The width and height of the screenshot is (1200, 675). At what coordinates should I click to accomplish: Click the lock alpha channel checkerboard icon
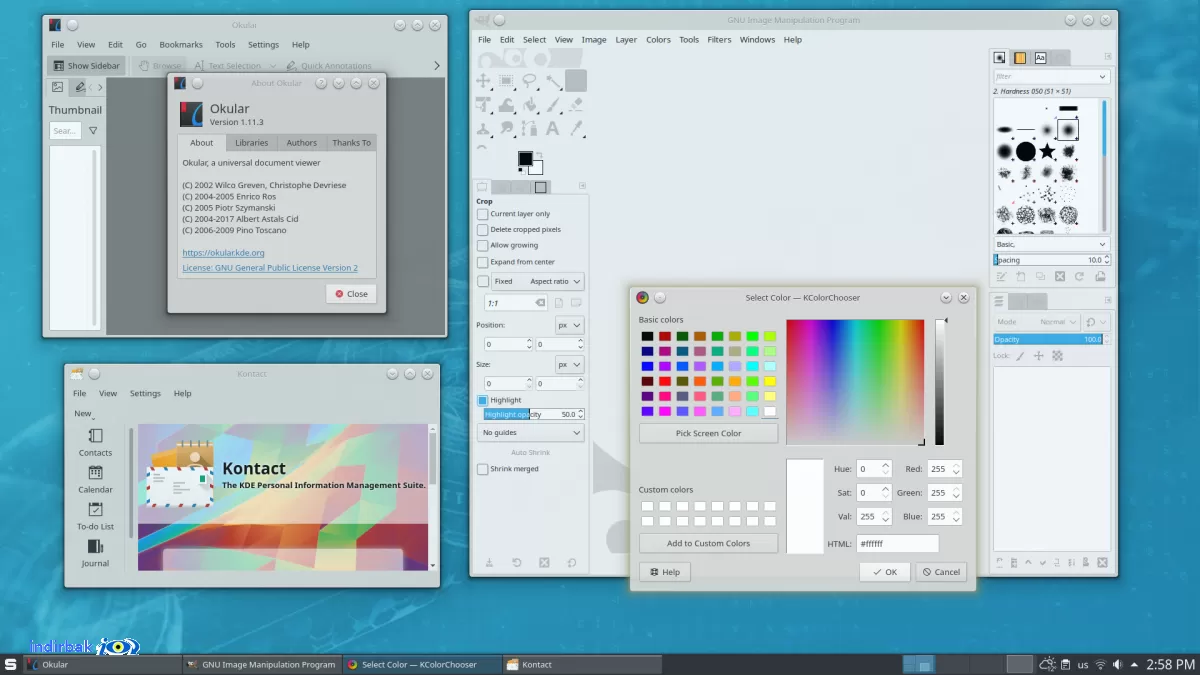[x=1057, y=355]
